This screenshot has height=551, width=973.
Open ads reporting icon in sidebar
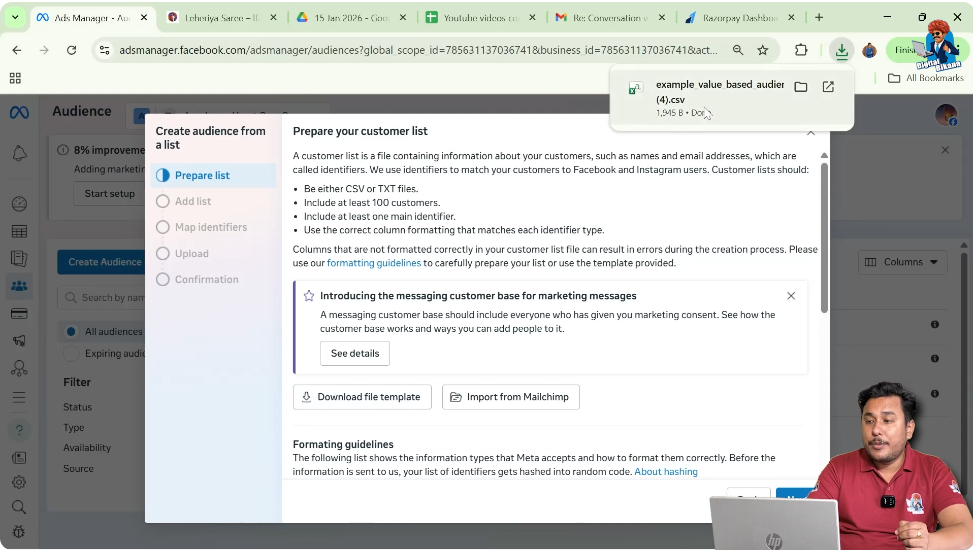click(19, 259)
